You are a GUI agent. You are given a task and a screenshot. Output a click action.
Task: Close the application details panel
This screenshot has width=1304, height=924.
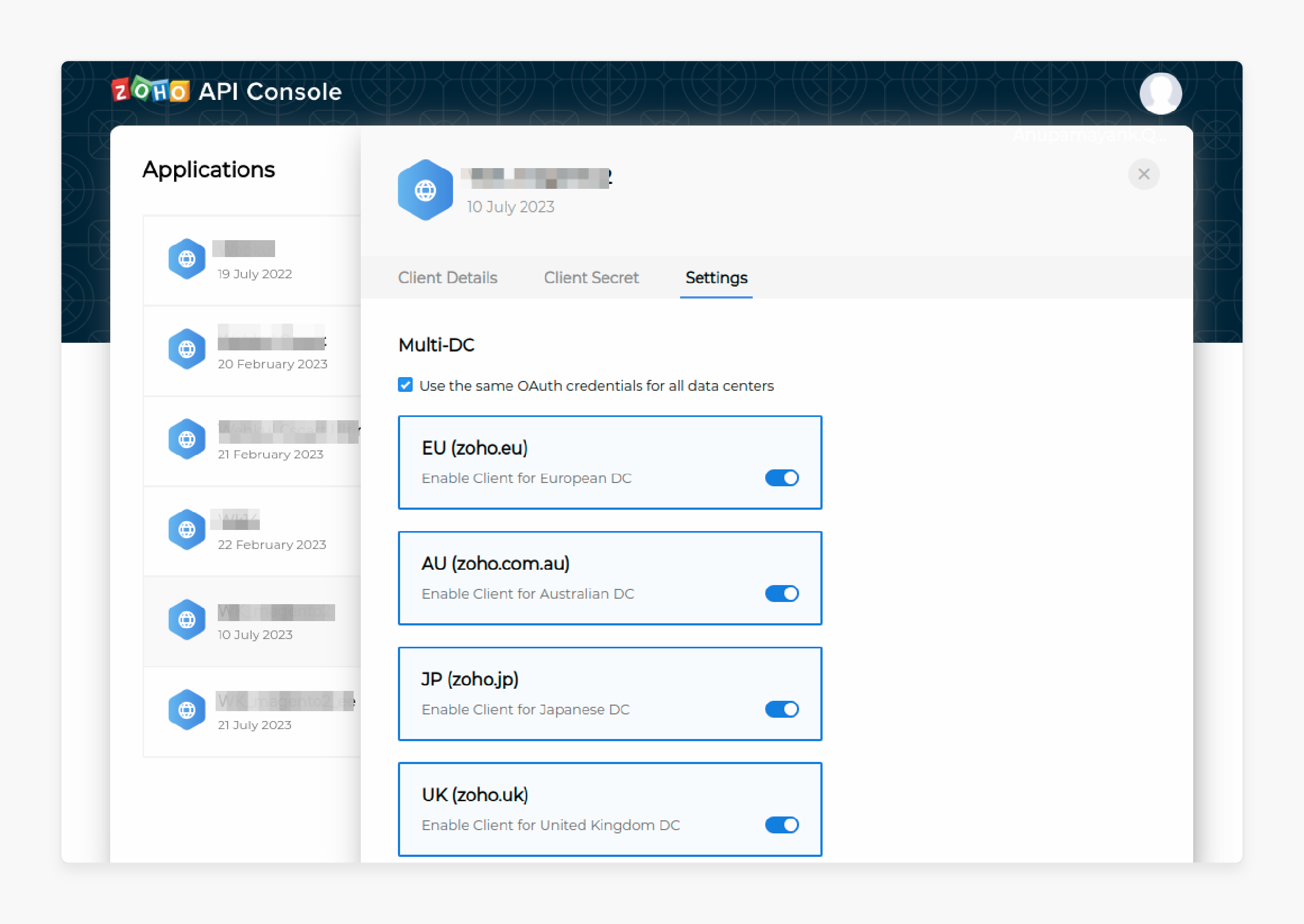tap(1144, 174)
